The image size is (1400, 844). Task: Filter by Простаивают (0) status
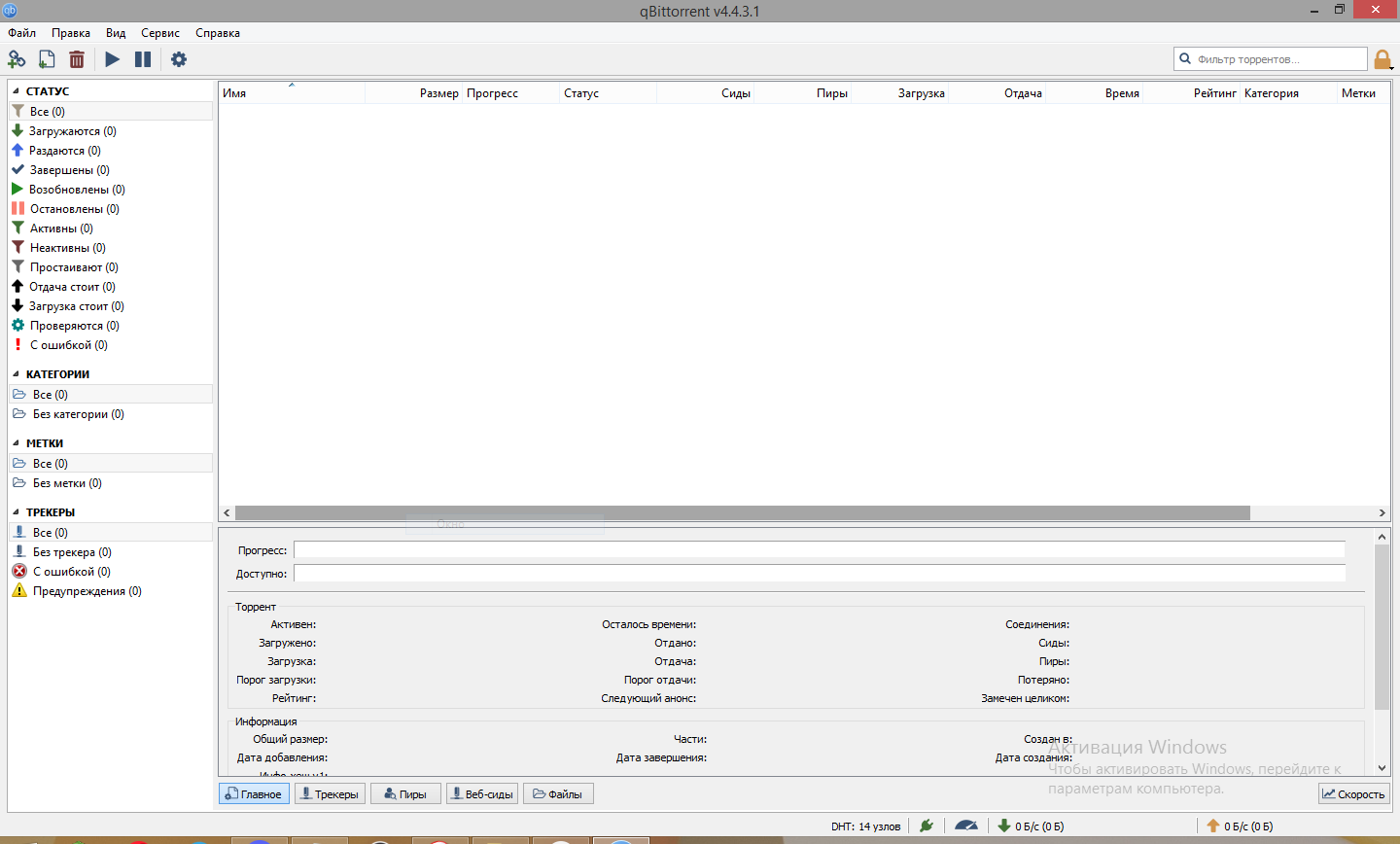(x=111, y=267)
